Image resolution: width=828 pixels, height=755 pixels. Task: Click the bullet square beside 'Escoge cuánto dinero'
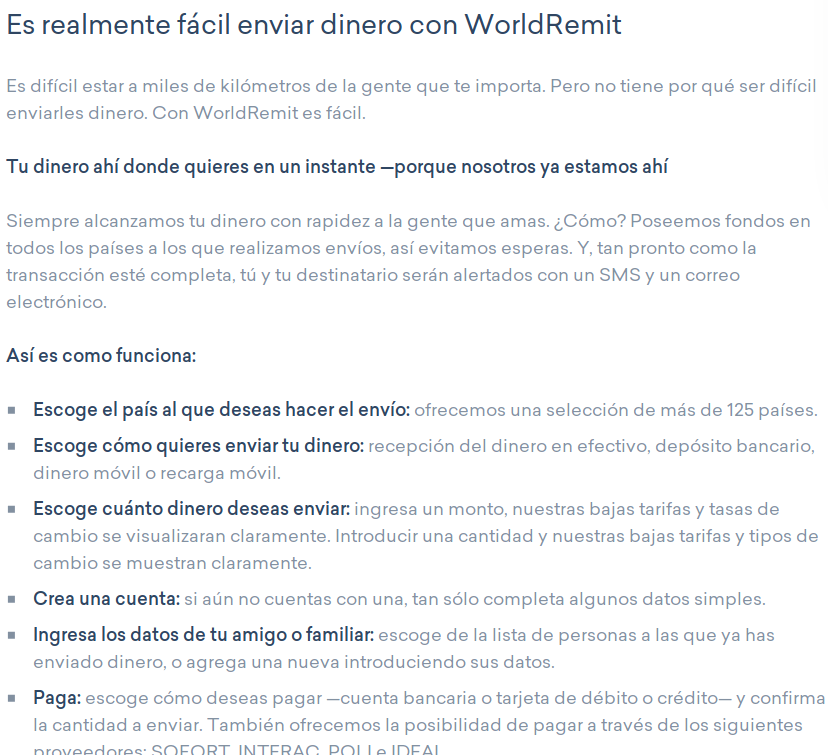coord(12,509)
